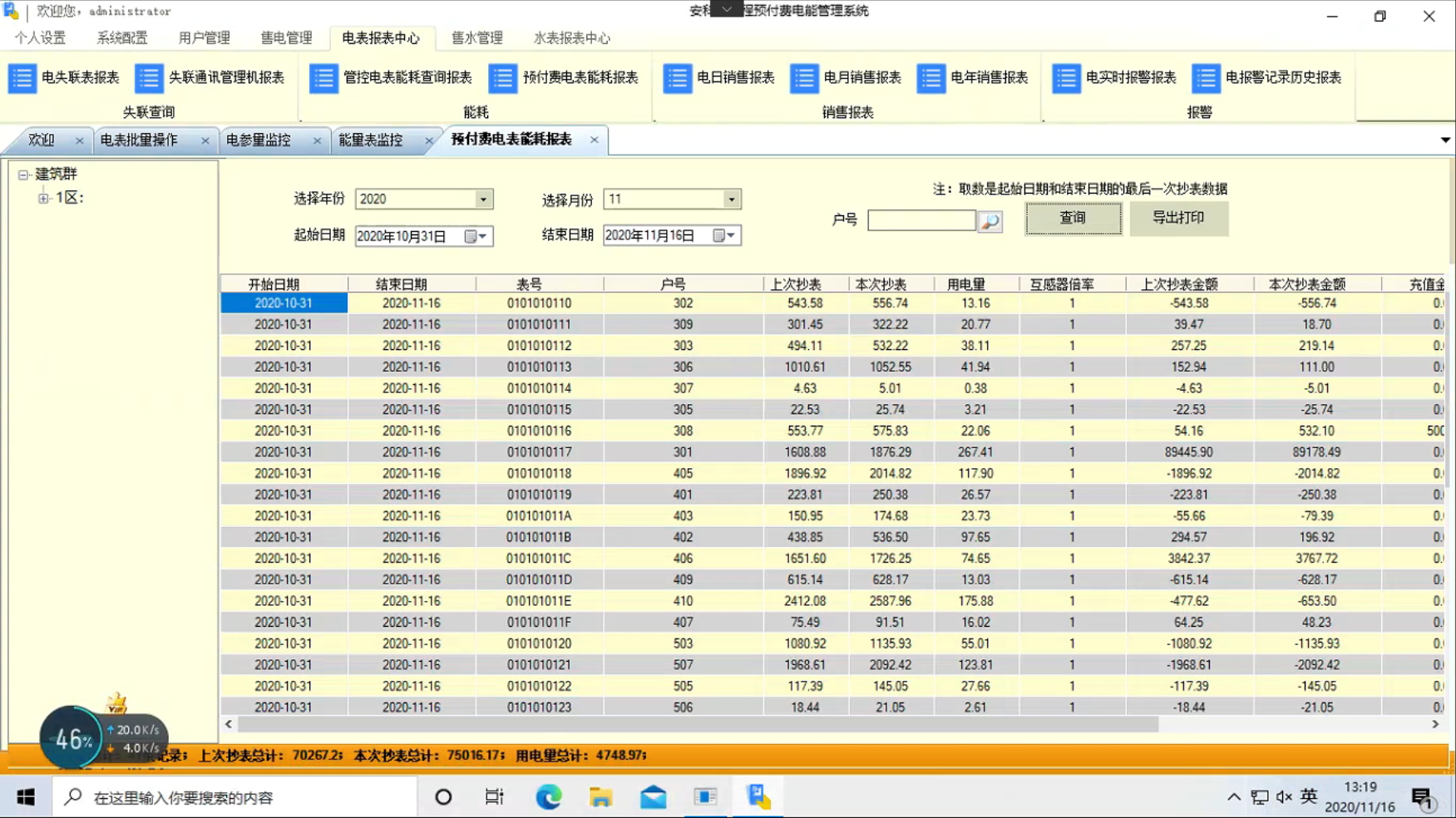1456x818 pixels.
Task: Open the notification center icon
Action: click(x=1423, y=798)
